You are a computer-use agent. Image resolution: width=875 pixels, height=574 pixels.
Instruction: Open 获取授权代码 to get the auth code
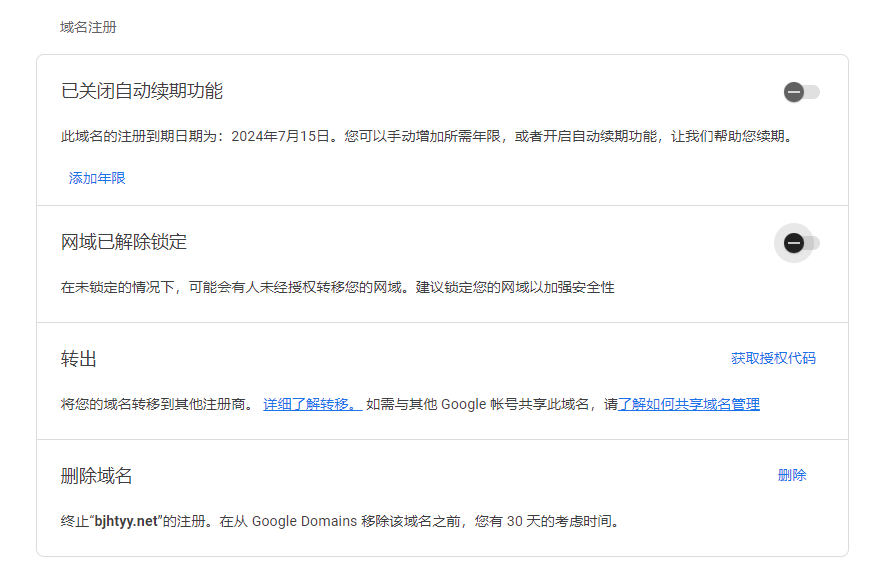(773, 358)
